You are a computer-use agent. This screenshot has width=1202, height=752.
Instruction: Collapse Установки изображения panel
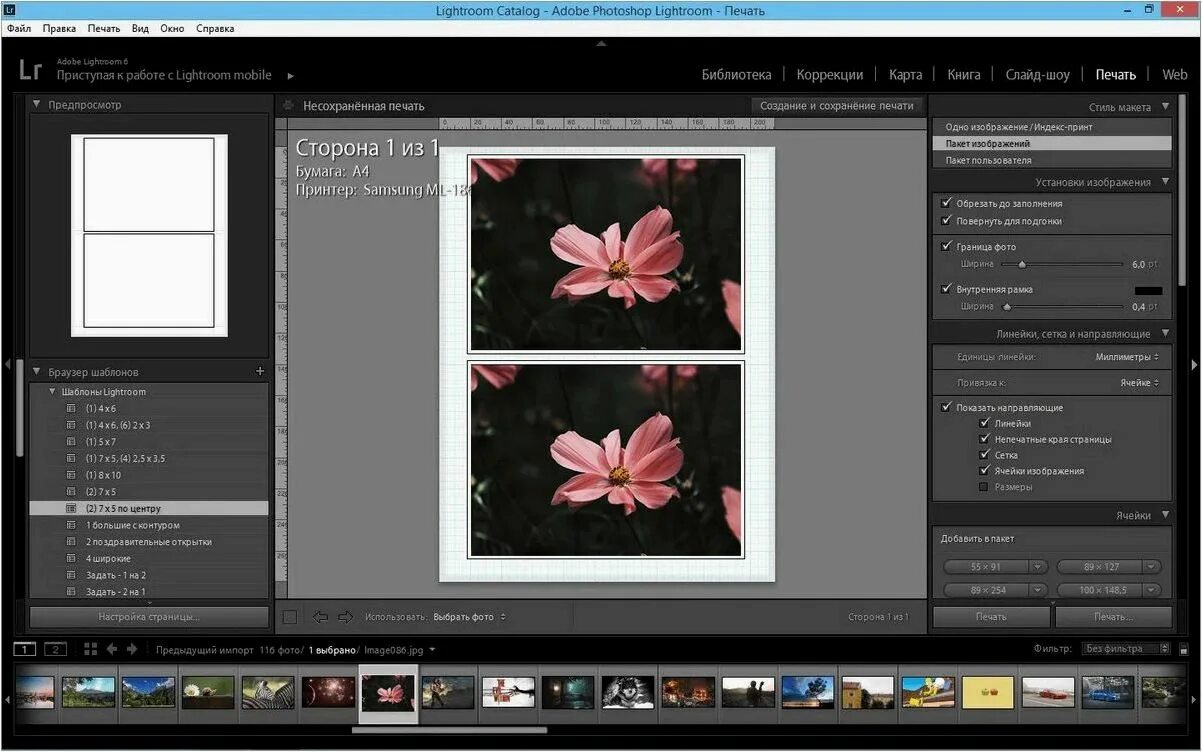click(x=1164, y=182)
